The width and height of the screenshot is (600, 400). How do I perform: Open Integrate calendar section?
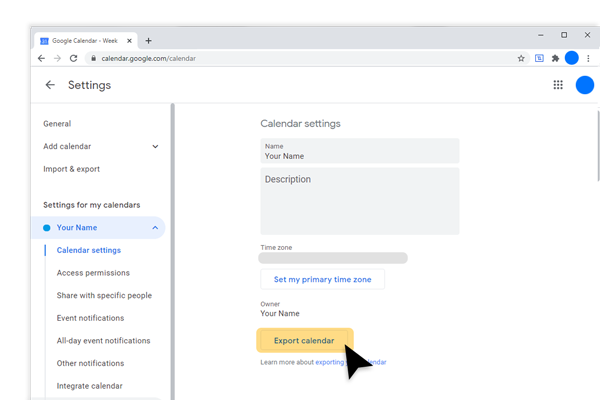(x=90, y=385)
